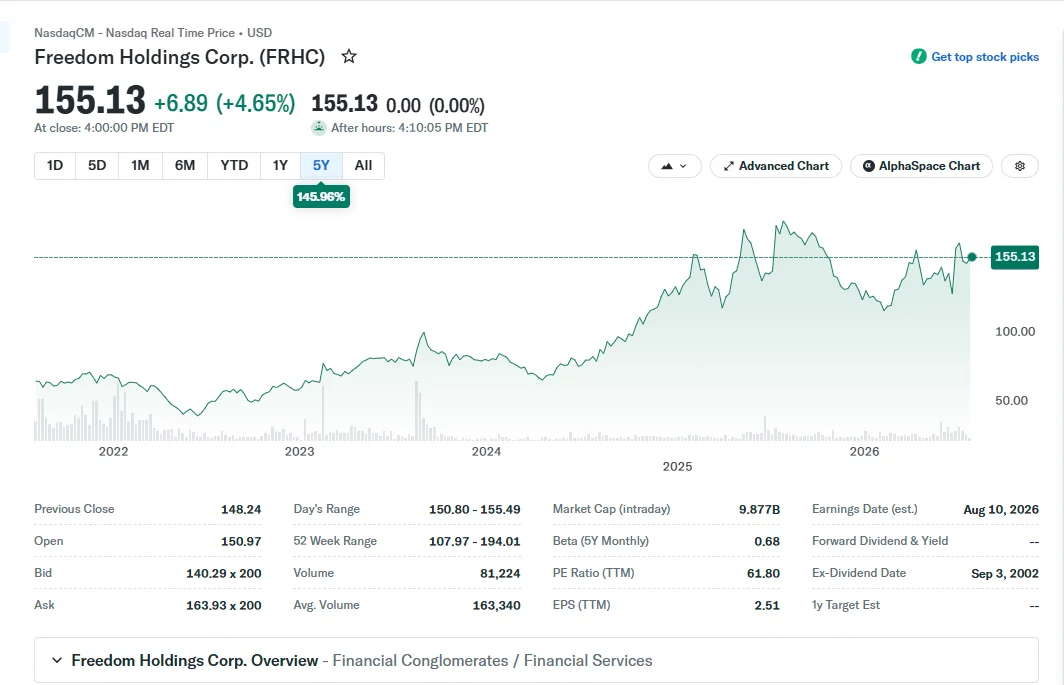1064x685 pixels.
Task: Select the All time range tab
Action: [x=363, y=166]
